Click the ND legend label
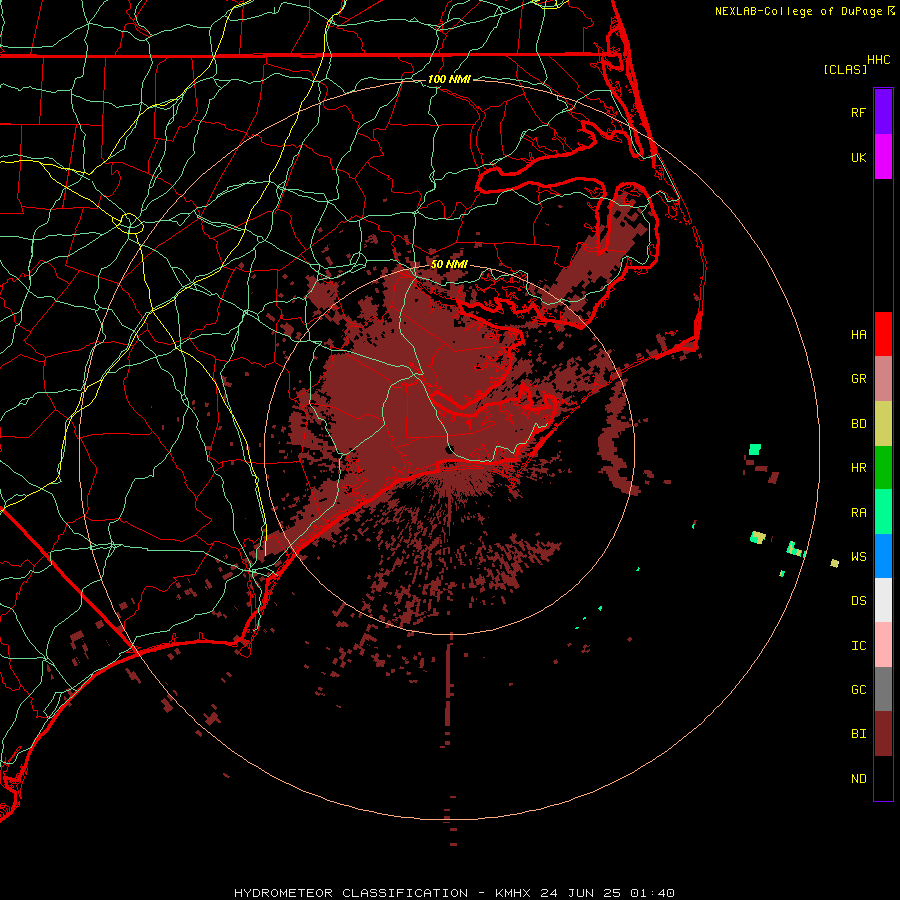The width and height of the screenshot is (900, 900). point(858,779)
